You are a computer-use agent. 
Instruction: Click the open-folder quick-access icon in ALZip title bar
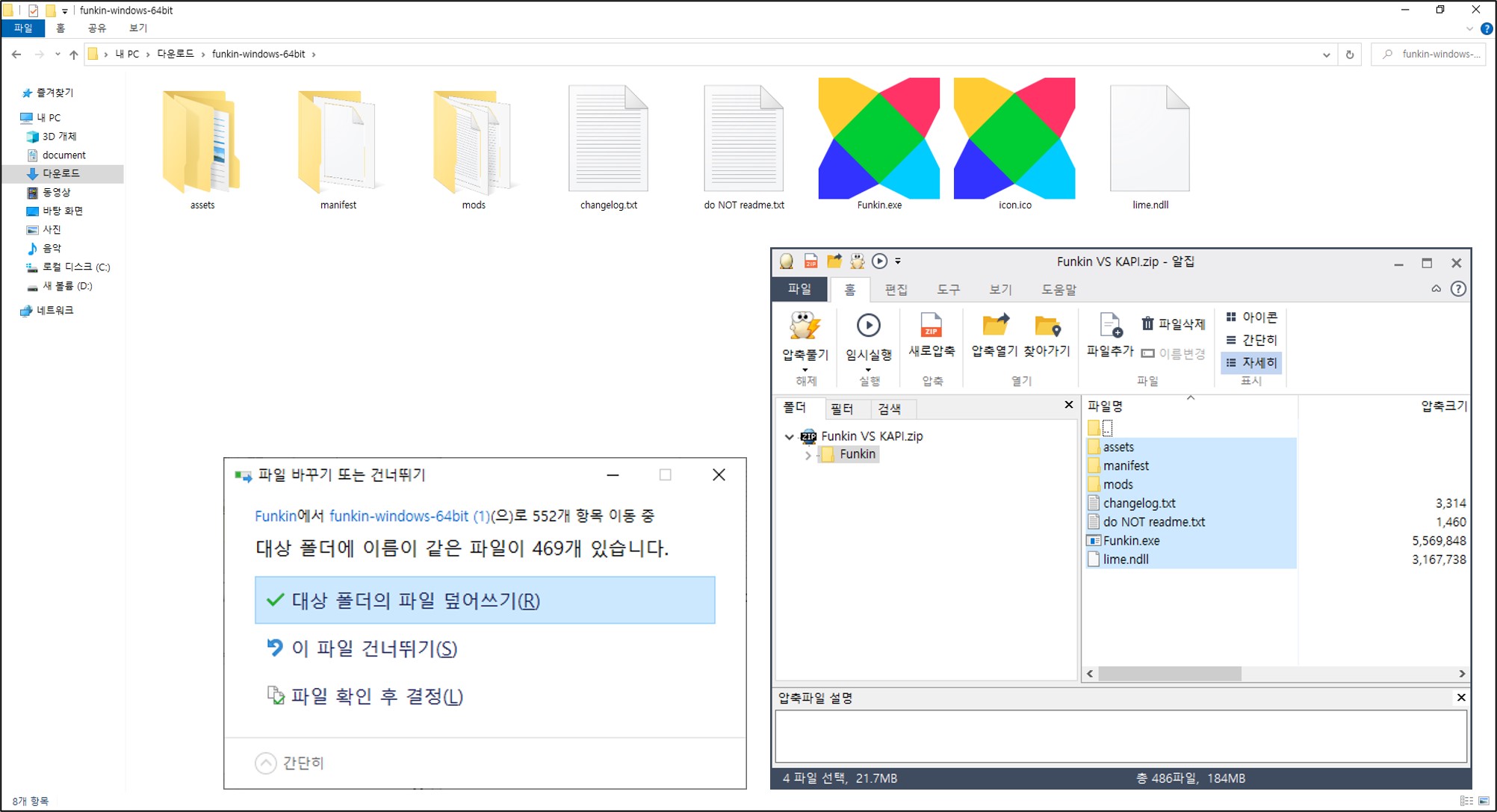[x=834, y=261]
